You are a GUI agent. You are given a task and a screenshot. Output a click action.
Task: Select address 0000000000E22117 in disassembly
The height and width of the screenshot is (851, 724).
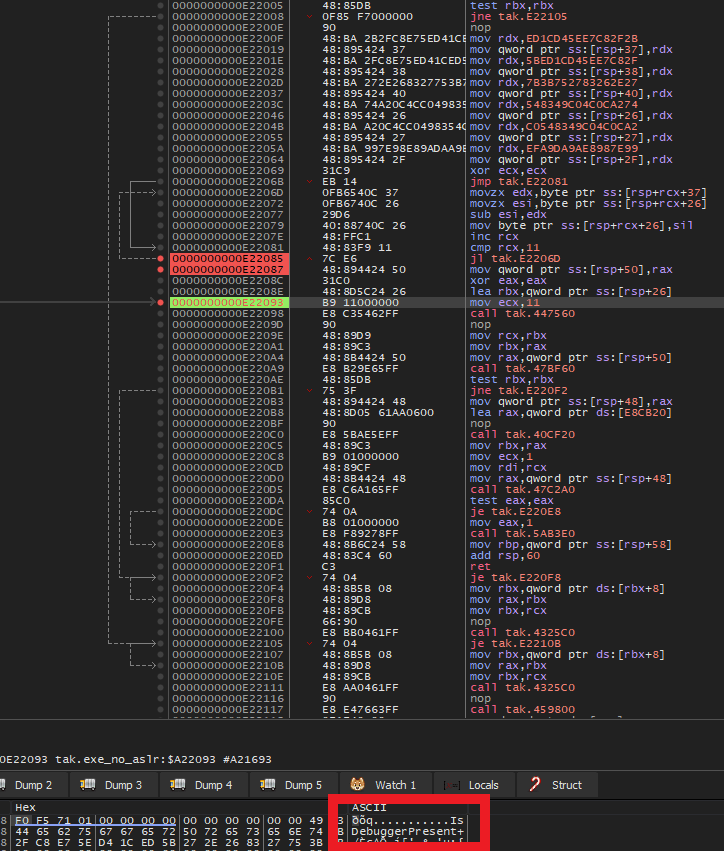pos(228,709)
